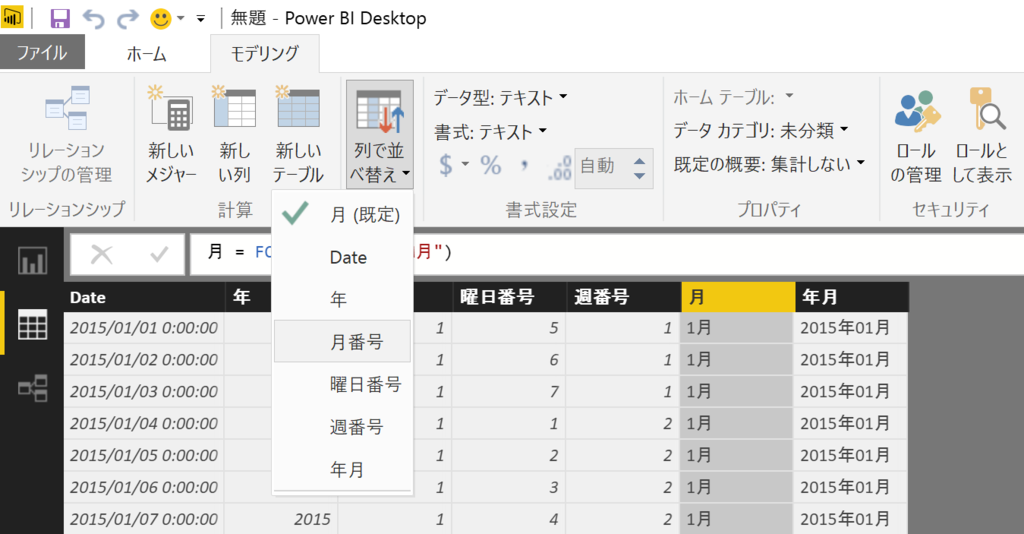Viewport: 1024px width, 534px height.
Task: Click ロールとして表示 (view as roles)
Action: (x=982, y=134)
